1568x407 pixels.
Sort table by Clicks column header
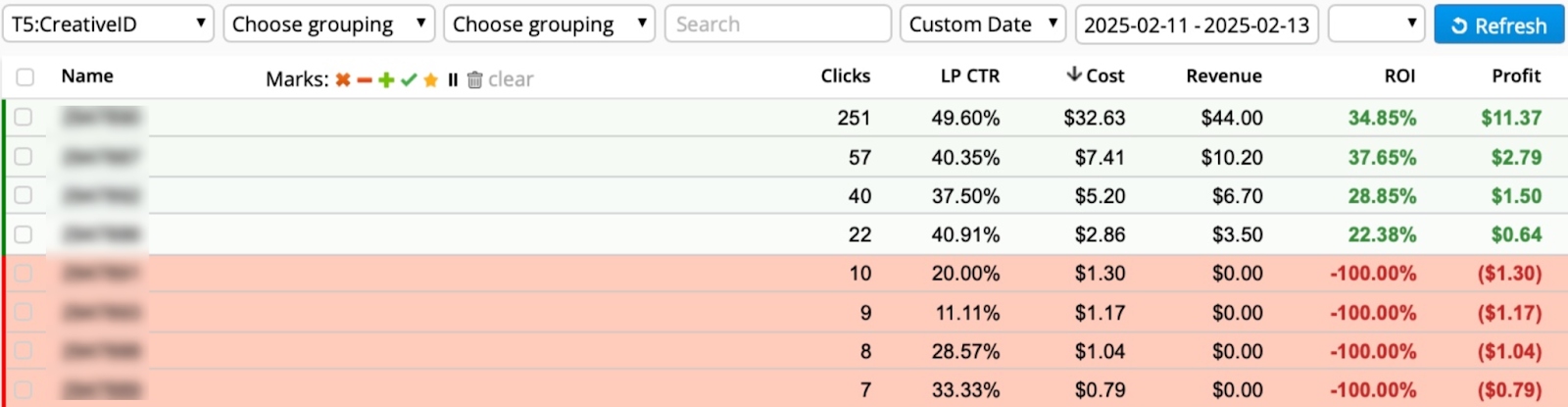pos(845,76)
